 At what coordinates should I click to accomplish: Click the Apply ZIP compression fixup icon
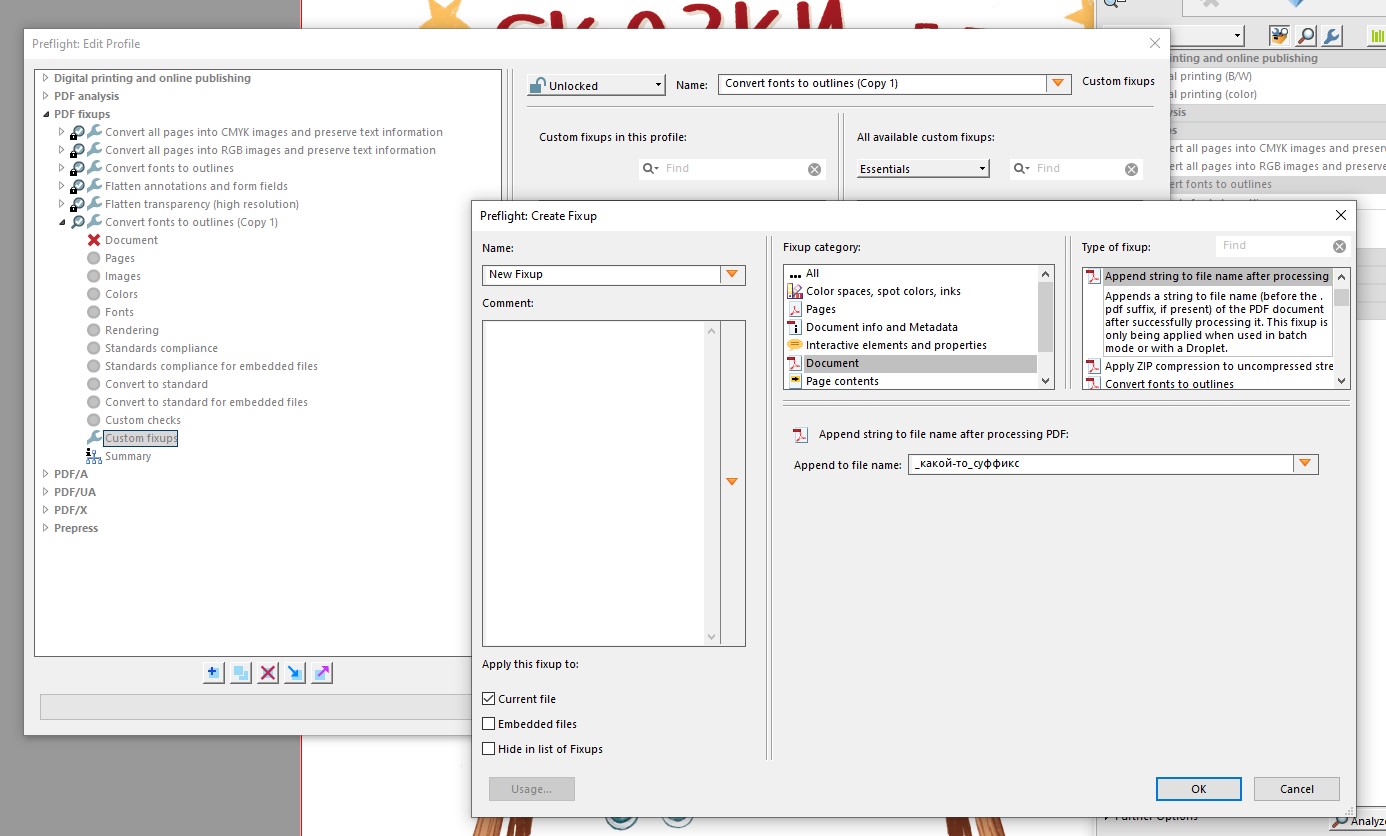tap(1093, 366)
